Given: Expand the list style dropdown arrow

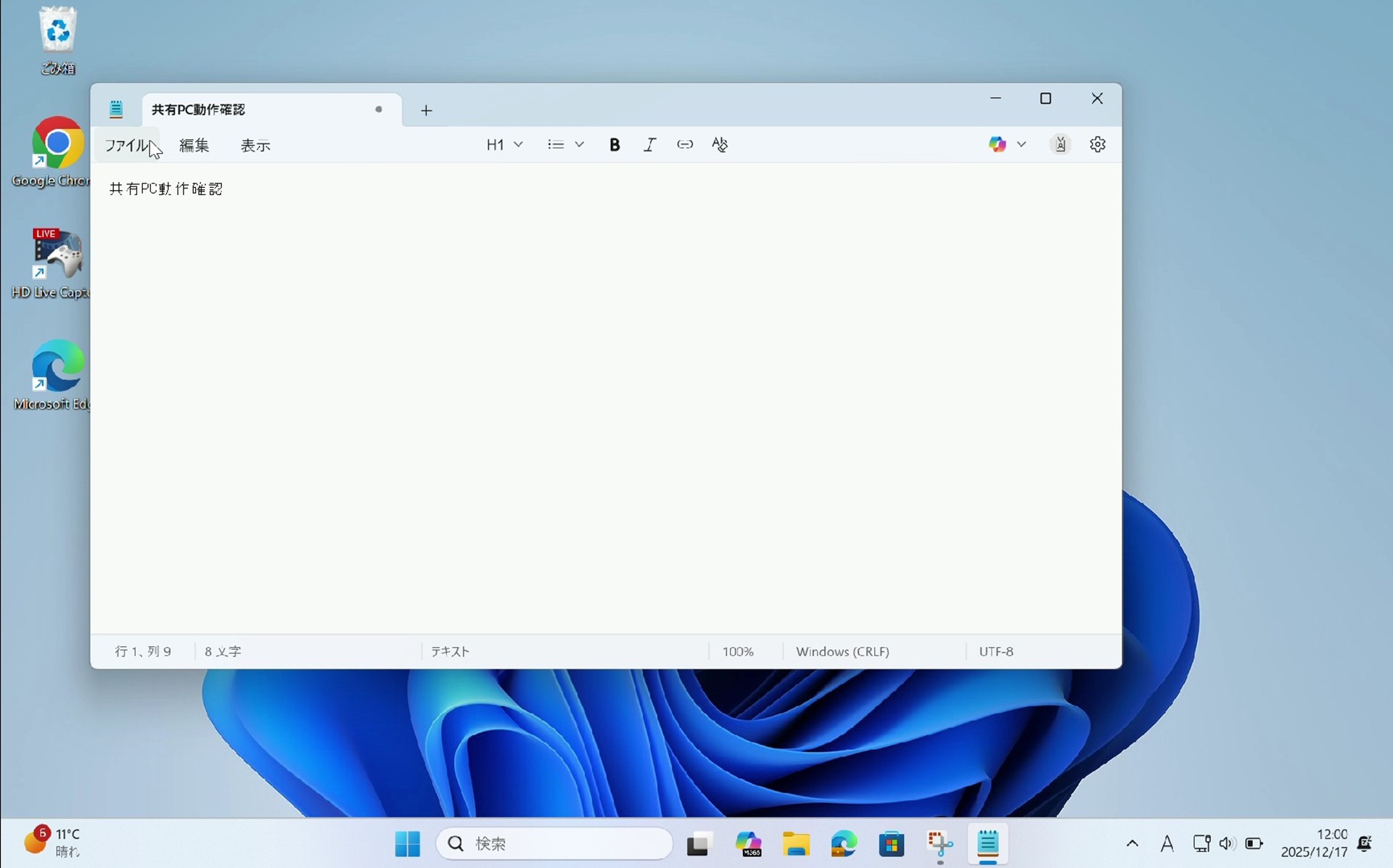Looking at the screenshot, I should tap(580, 144).
